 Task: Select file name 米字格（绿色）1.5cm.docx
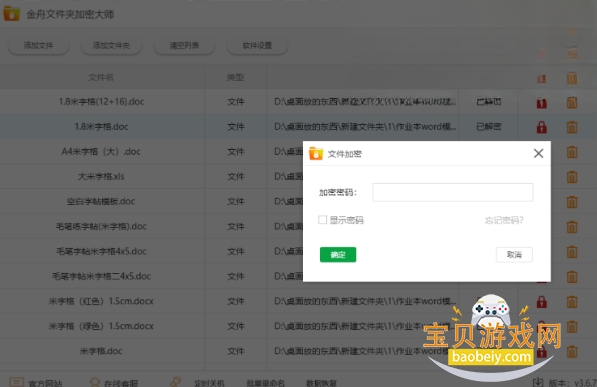coord(101,326)
